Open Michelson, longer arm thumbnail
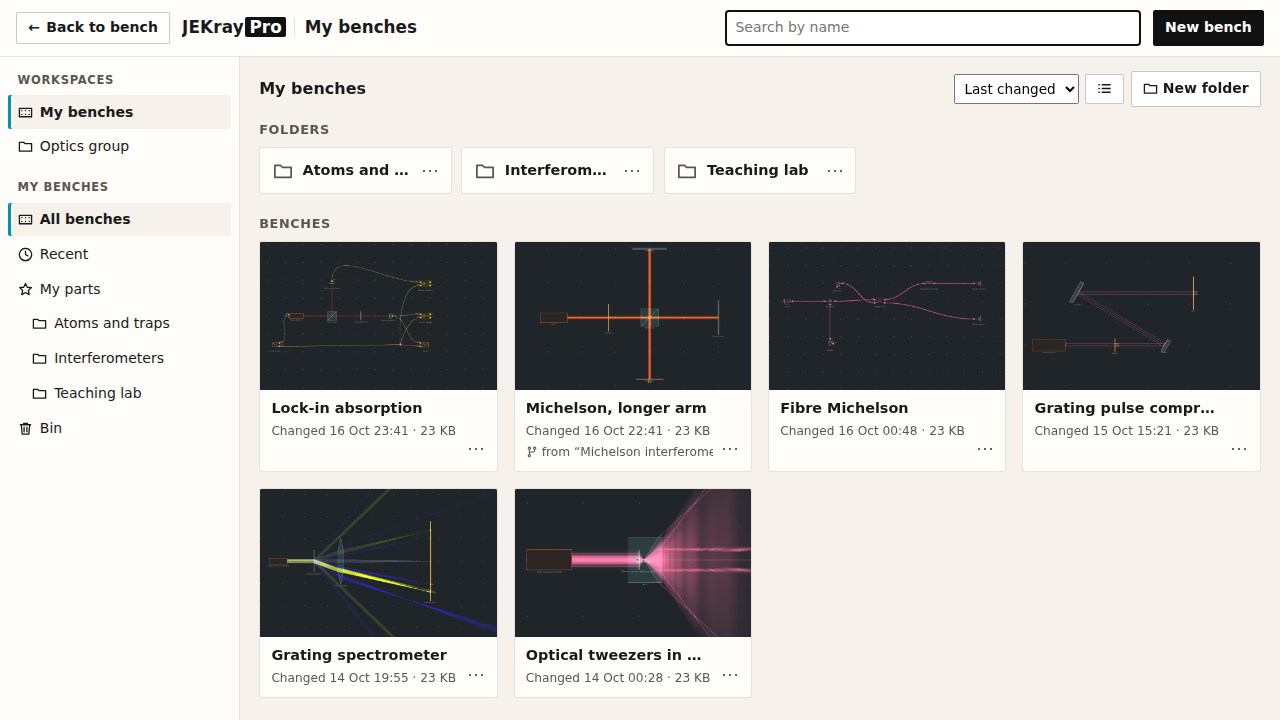1280x720 pixels. [x=633, y=316]
